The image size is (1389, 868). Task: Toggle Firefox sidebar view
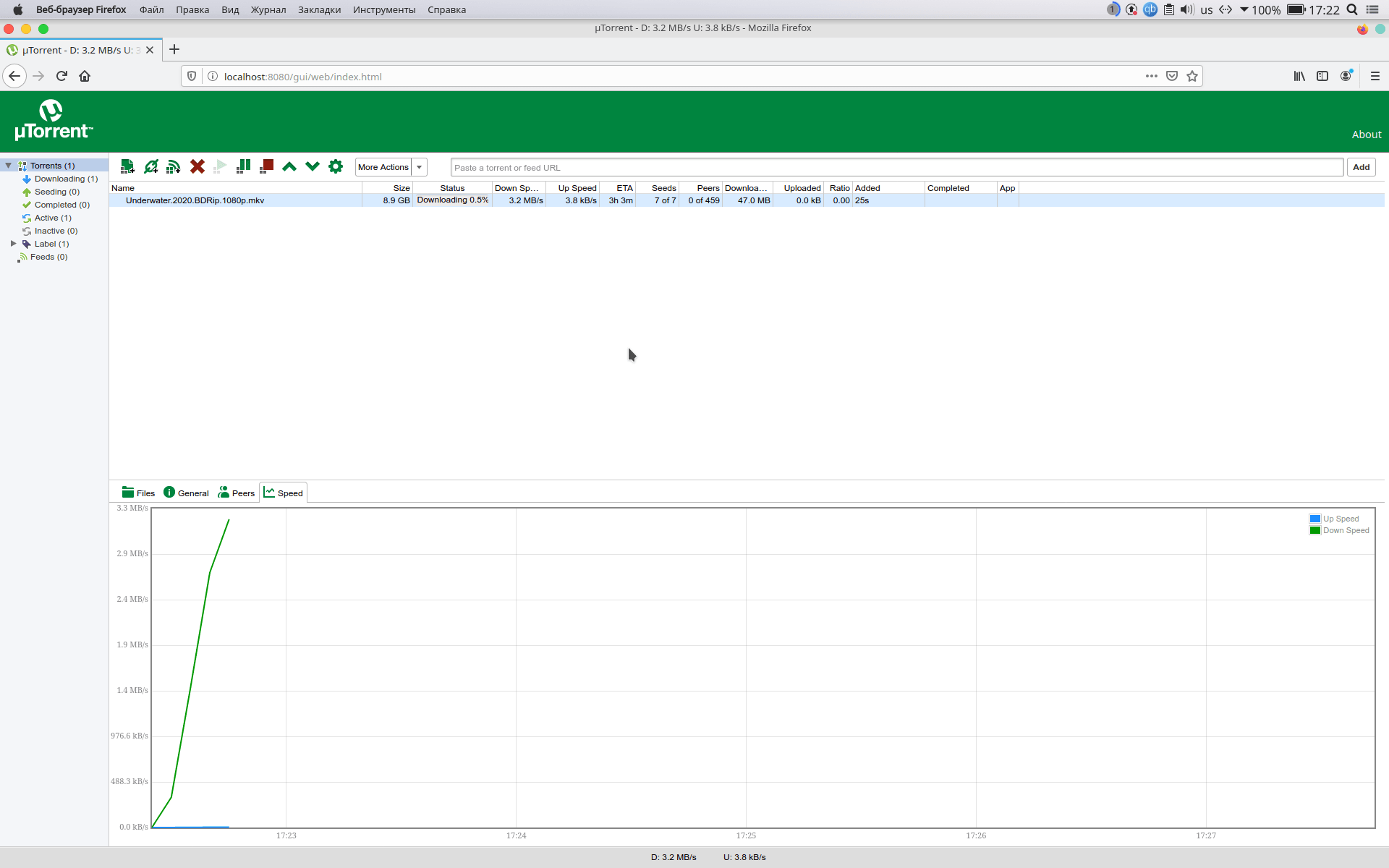click(1322, 76)
